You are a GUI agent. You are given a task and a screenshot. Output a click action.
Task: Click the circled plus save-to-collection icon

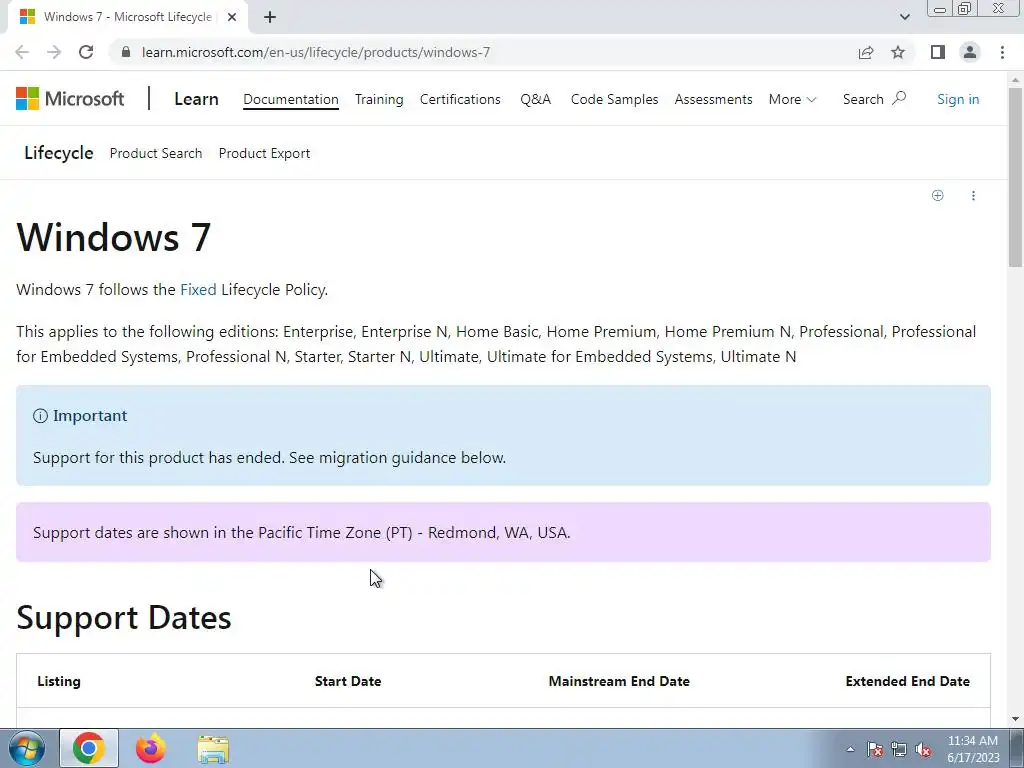[x=938, y=195]
